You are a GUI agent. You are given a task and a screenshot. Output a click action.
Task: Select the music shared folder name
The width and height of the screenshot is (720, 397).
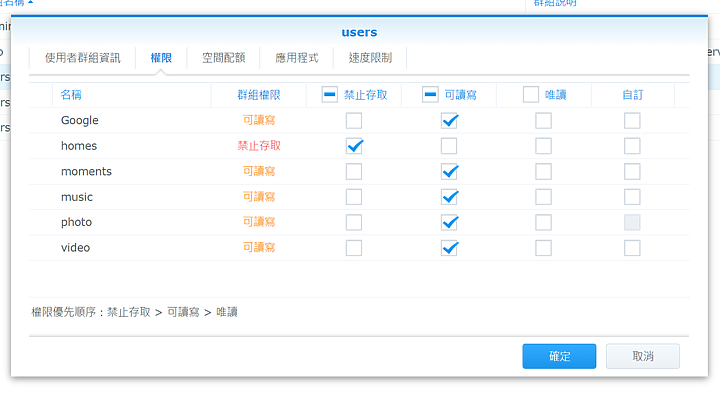coord(77,197)
